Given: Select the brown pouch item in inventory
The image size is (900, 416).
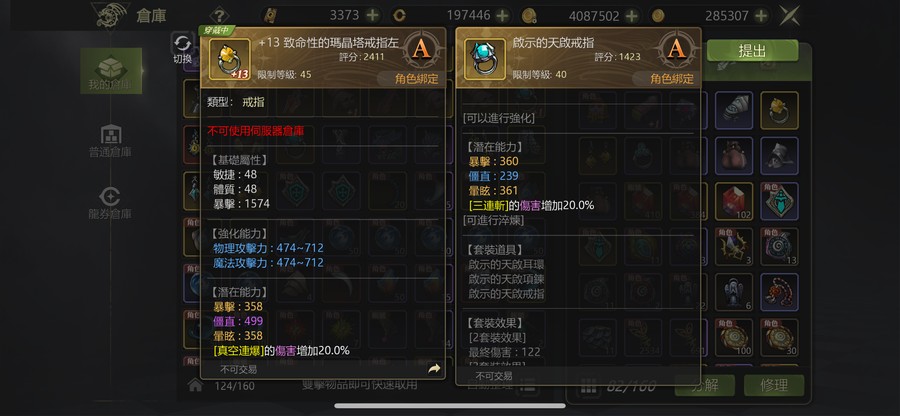Looking at the screenshot, I should click(734, 156).
